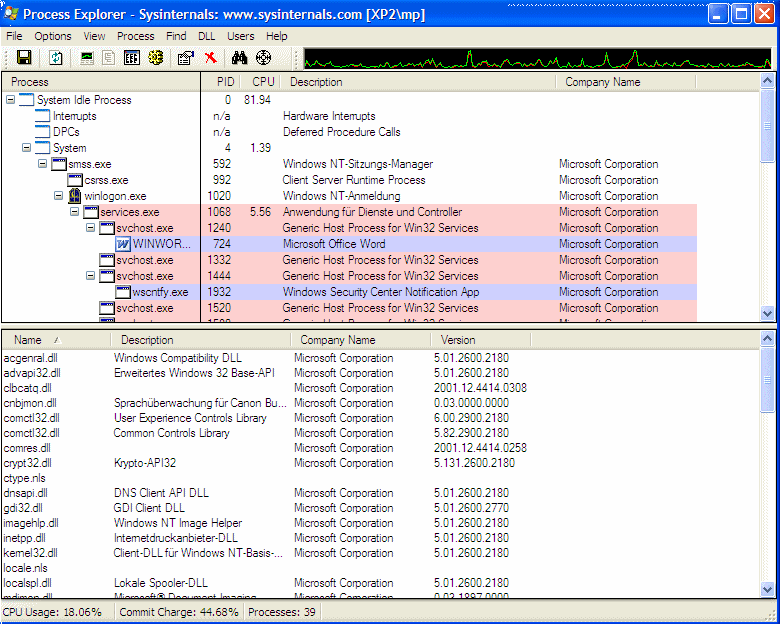Click the icon of svchost.exe PID 1332
This screenshot has height=624, width=780.
[x=107, y=260]
